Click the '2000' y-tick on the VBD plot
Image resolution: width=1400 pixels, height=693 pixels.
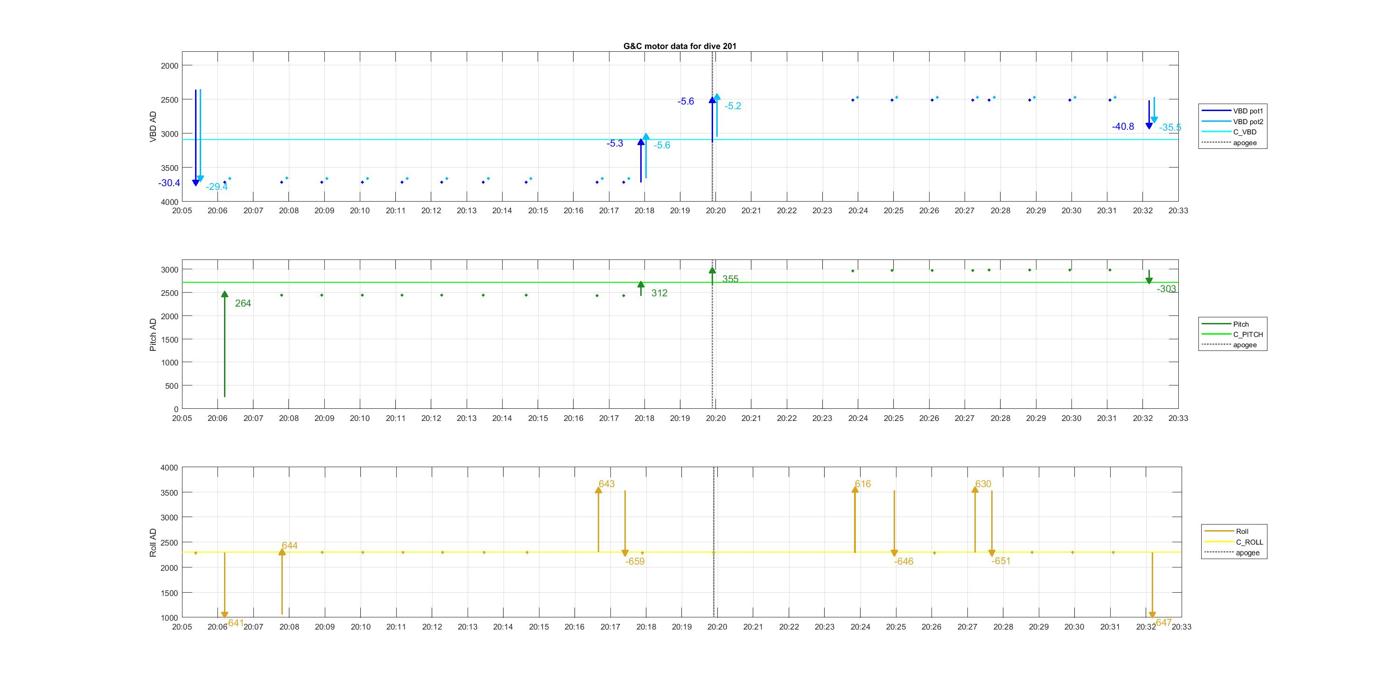tap(169, 66)
